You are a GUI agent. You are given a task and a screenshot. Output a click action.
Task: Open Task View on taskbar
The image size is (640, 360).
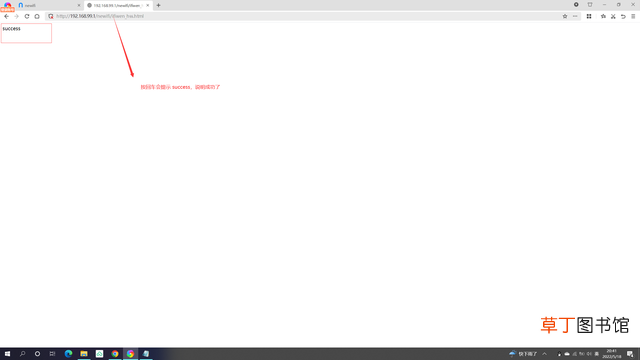pos(52,354)
